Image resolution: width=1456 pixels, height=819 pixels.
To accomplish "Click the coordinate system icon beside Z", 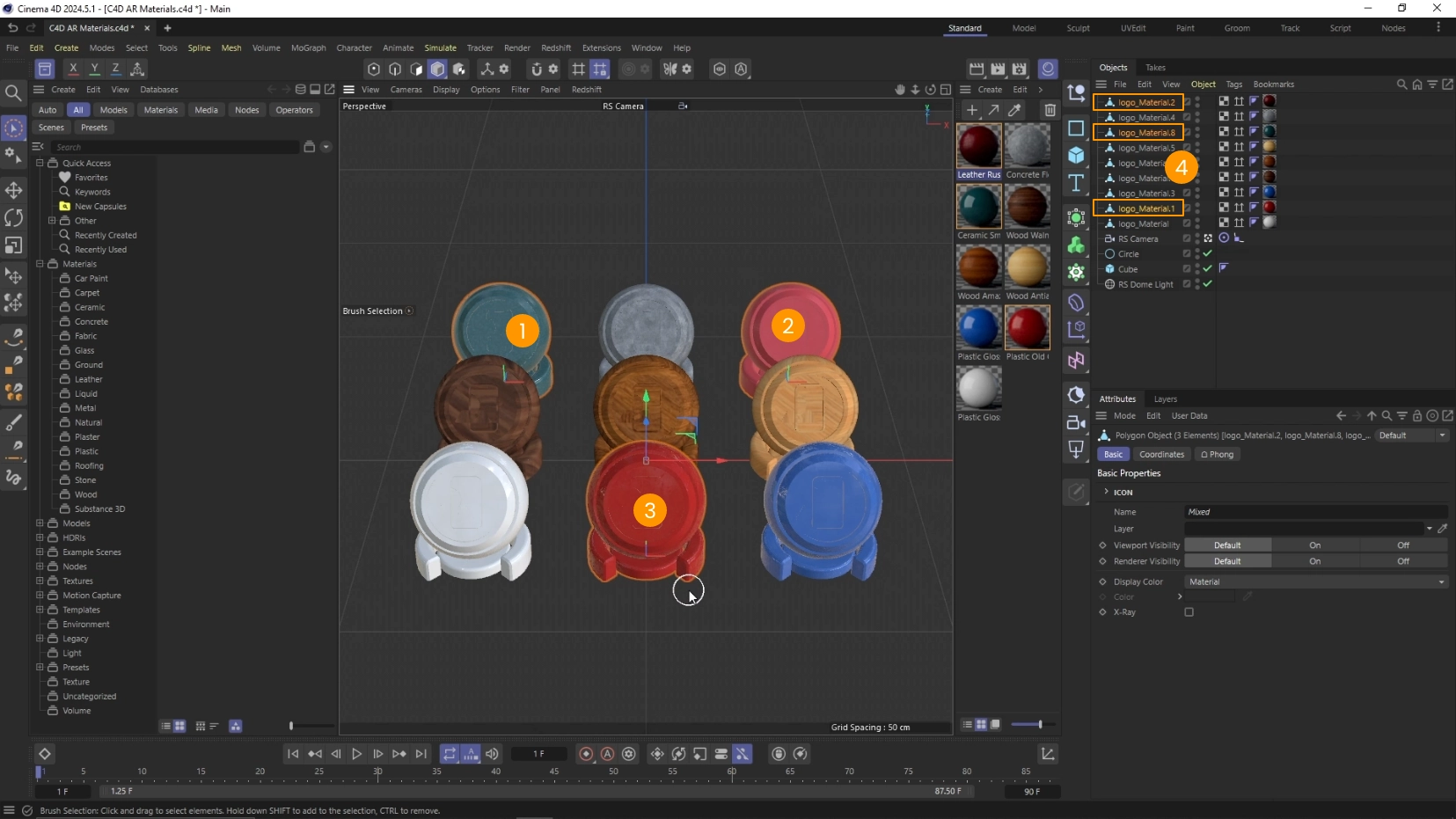I will (137, 69).
